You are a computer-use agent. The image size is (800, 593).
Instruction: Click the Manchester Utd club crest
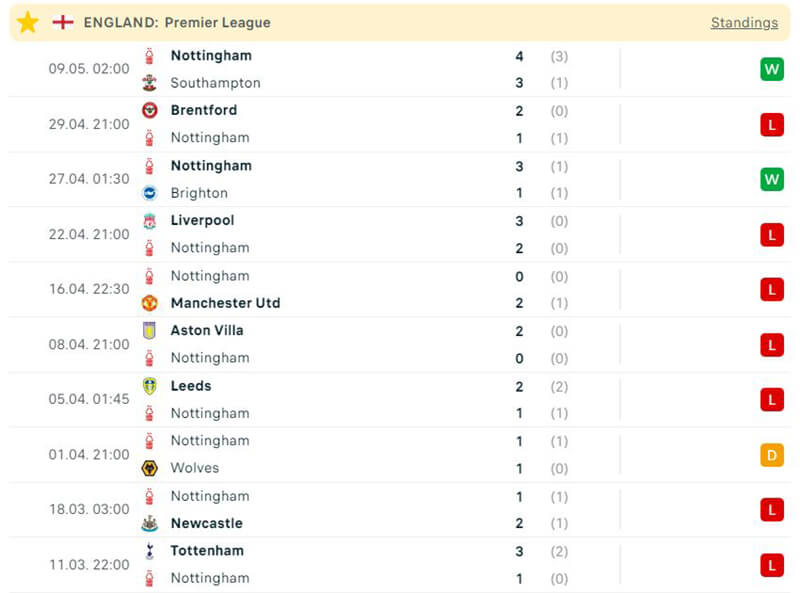150,303
